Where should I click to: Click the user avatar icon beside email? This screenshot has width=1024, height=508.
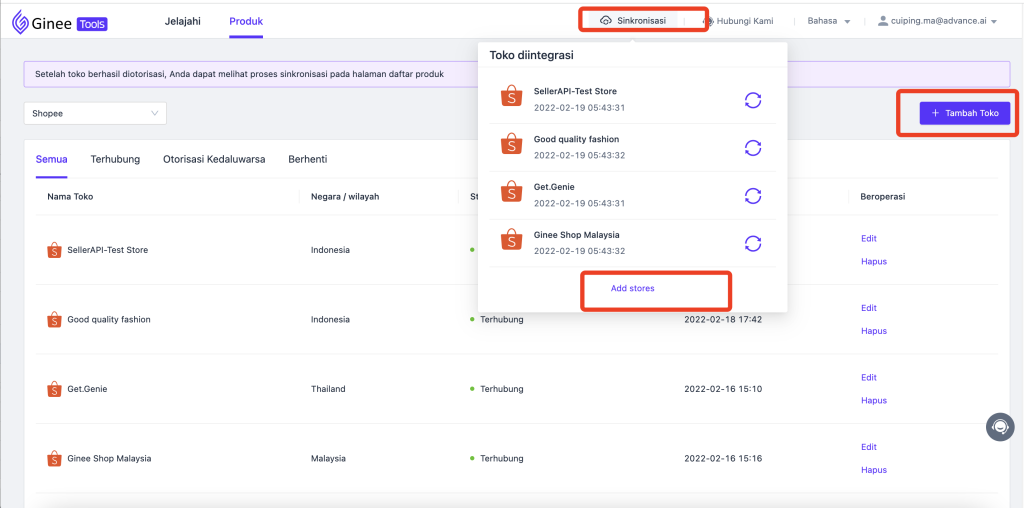(x=883, y=21)
